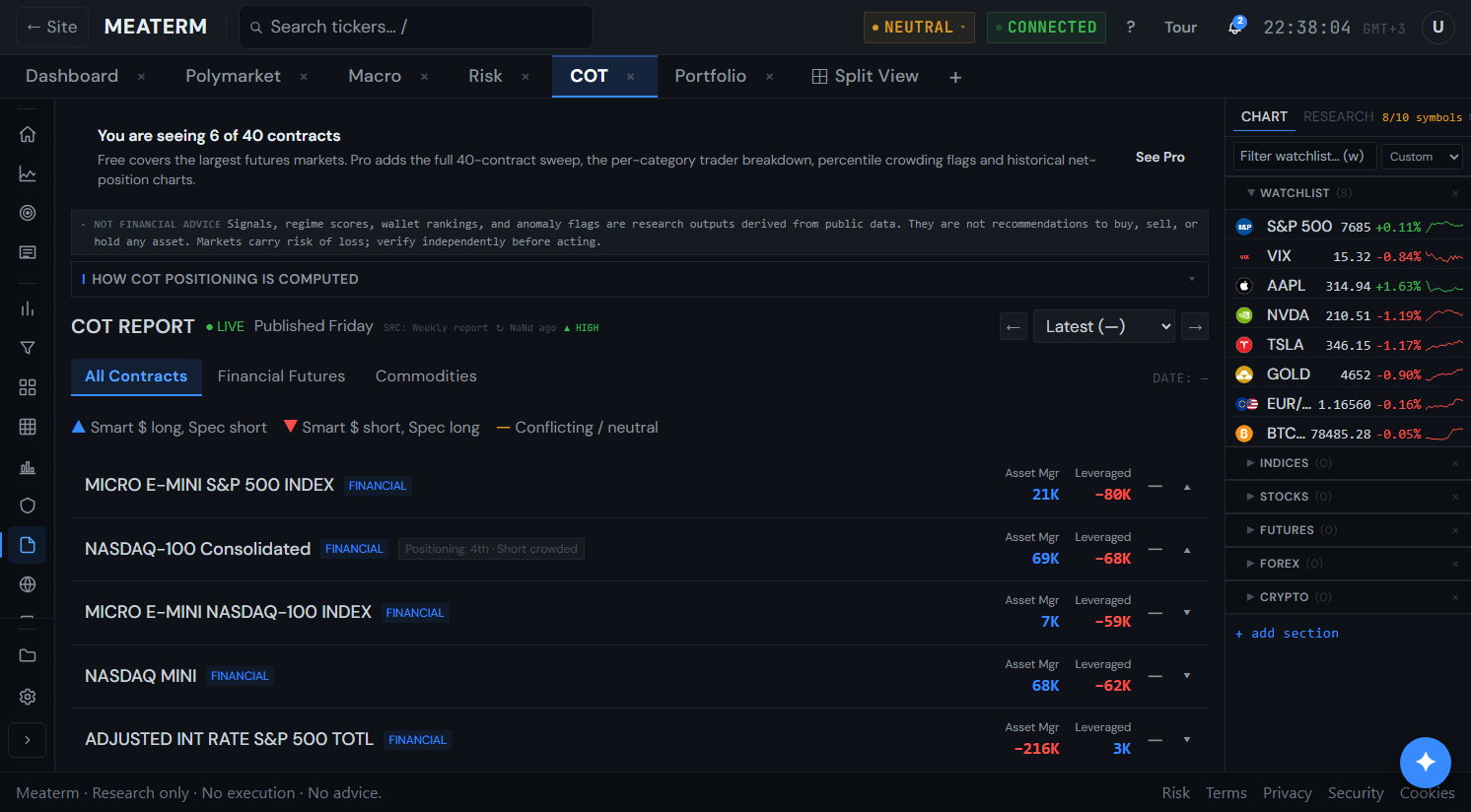The width and height of the screenshot is (1471, 812).
Task: Toggle Split View layout
Action: point(865,76)
